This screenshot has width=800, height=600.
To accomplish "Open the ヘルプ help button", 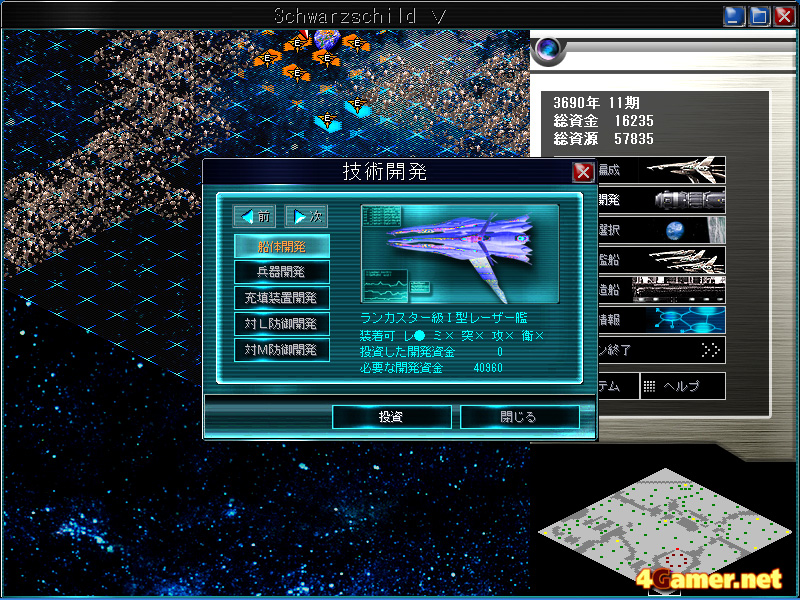I will coord(683,386).
